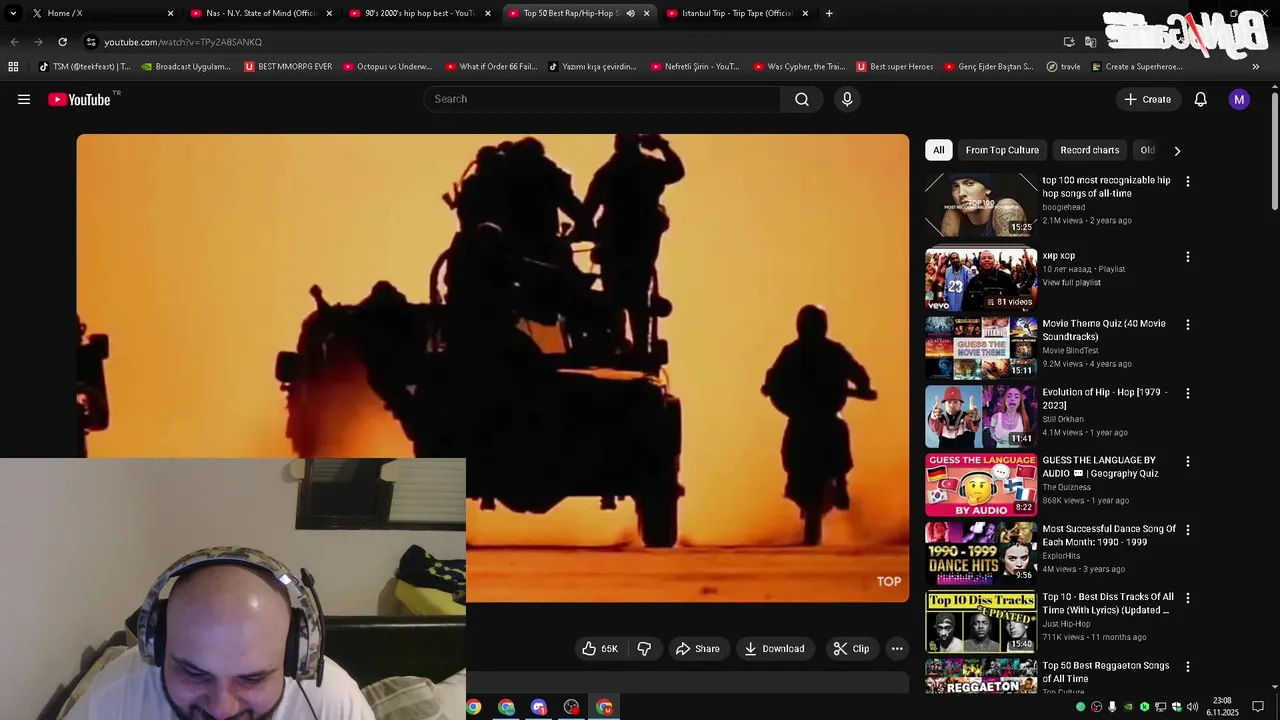Go back in browser history
Image resolution: width=1280 pixels, height=720 pixels.
14,42
